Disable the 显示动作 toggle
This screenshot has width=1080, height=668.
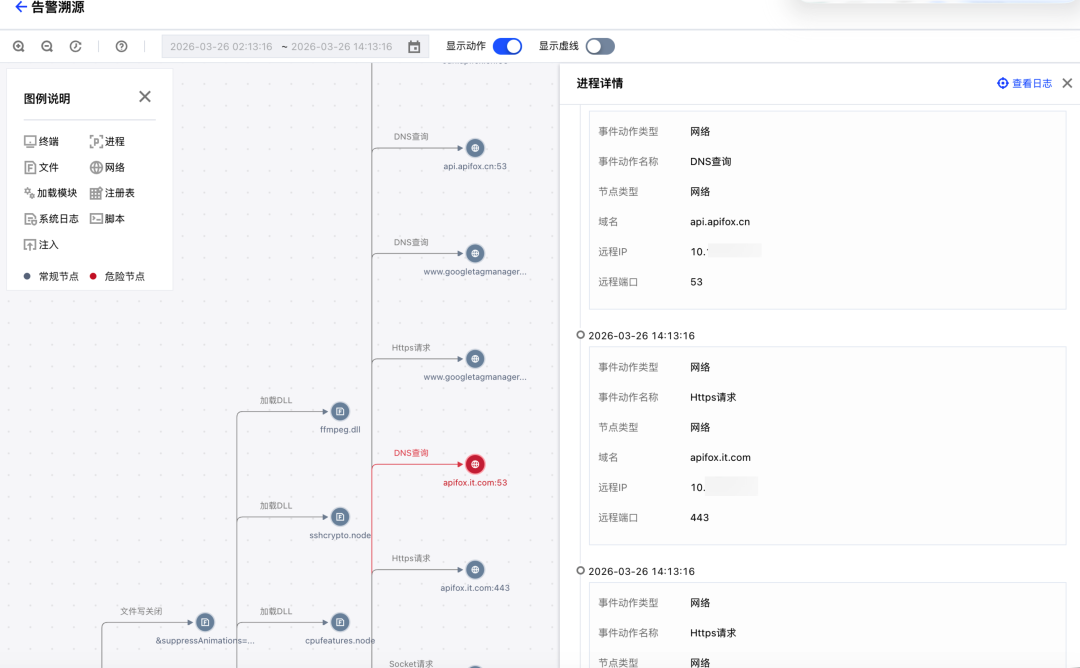point(507,46)
